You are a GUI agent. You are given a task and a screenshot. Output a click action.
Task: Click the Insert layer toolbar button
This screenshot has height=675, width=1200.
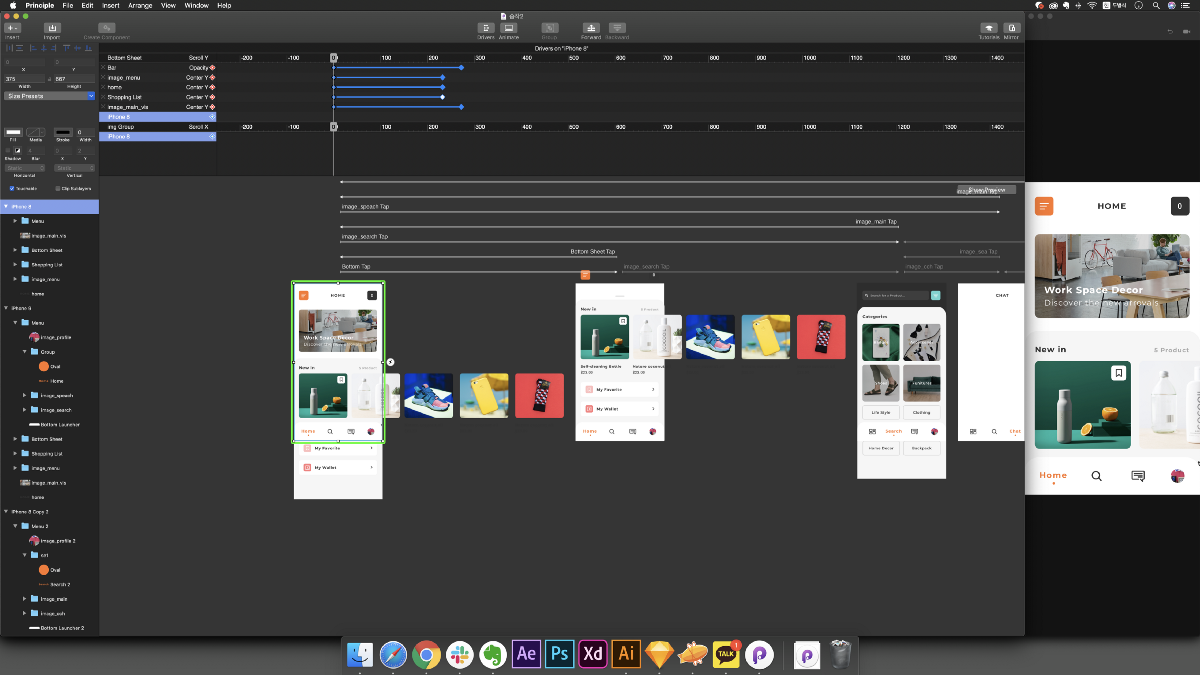pyautogui.click(x=12, y=28)
